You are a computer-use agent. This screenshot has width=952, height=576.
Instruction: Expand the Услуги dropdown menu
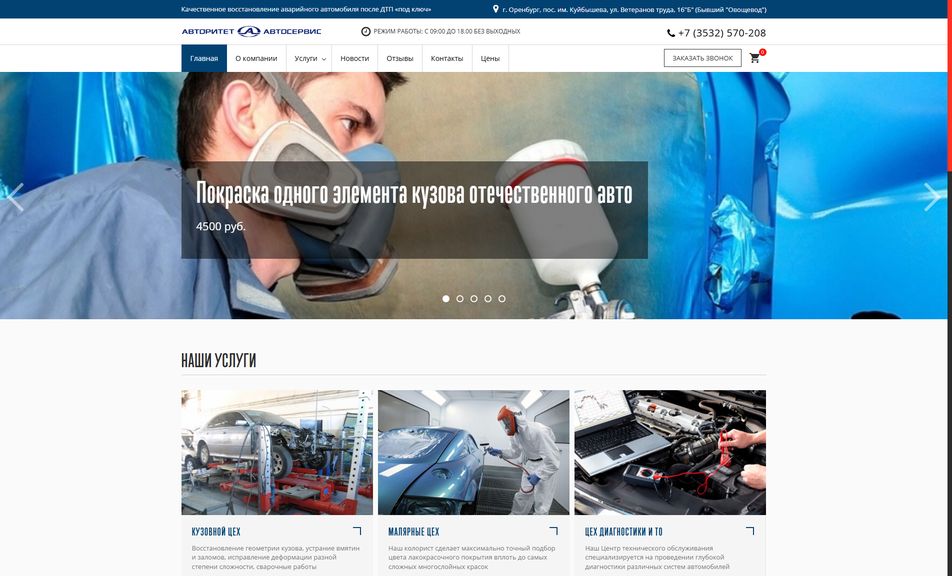310,59
